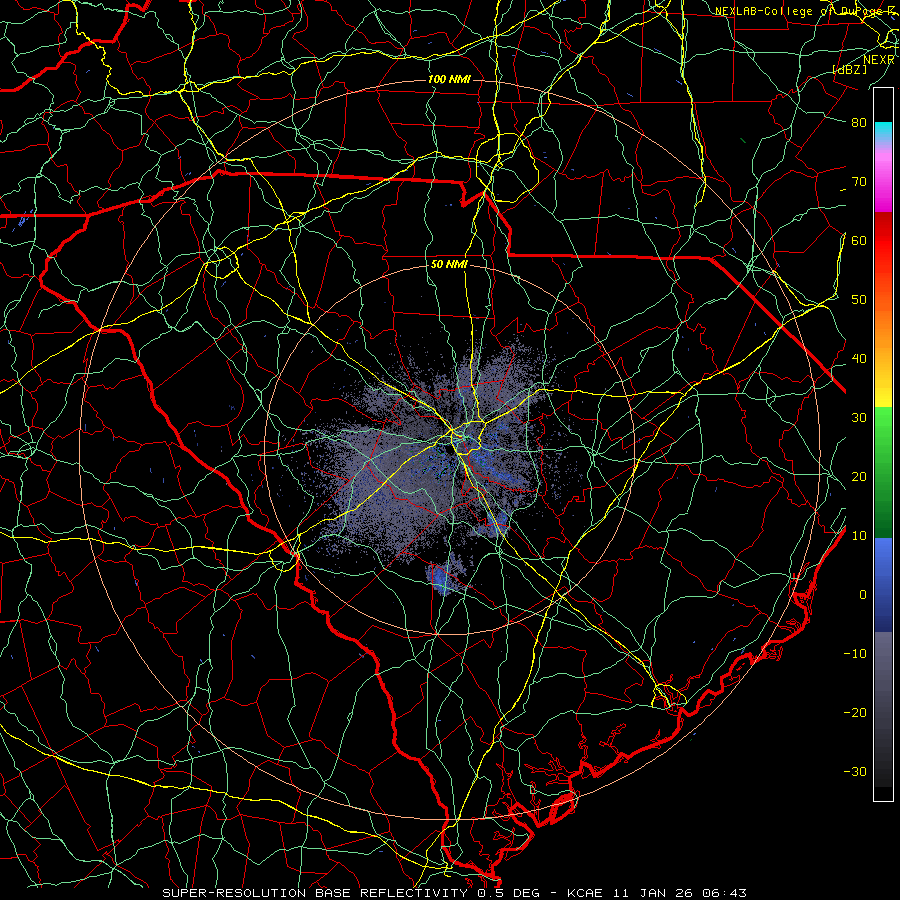Viewport: 900px width, 900px height.
Task: Click the -10 value on the dBZ scale
Action: [x=855, y=654]
